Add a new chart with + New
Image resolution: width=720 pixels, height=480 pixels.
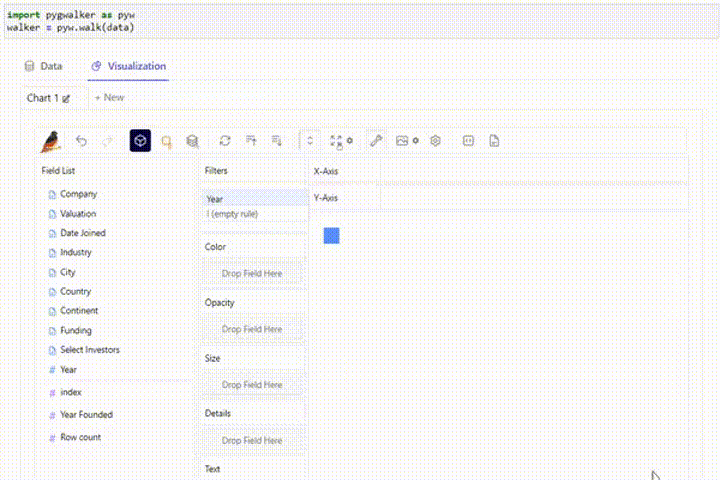coord(109,97)
